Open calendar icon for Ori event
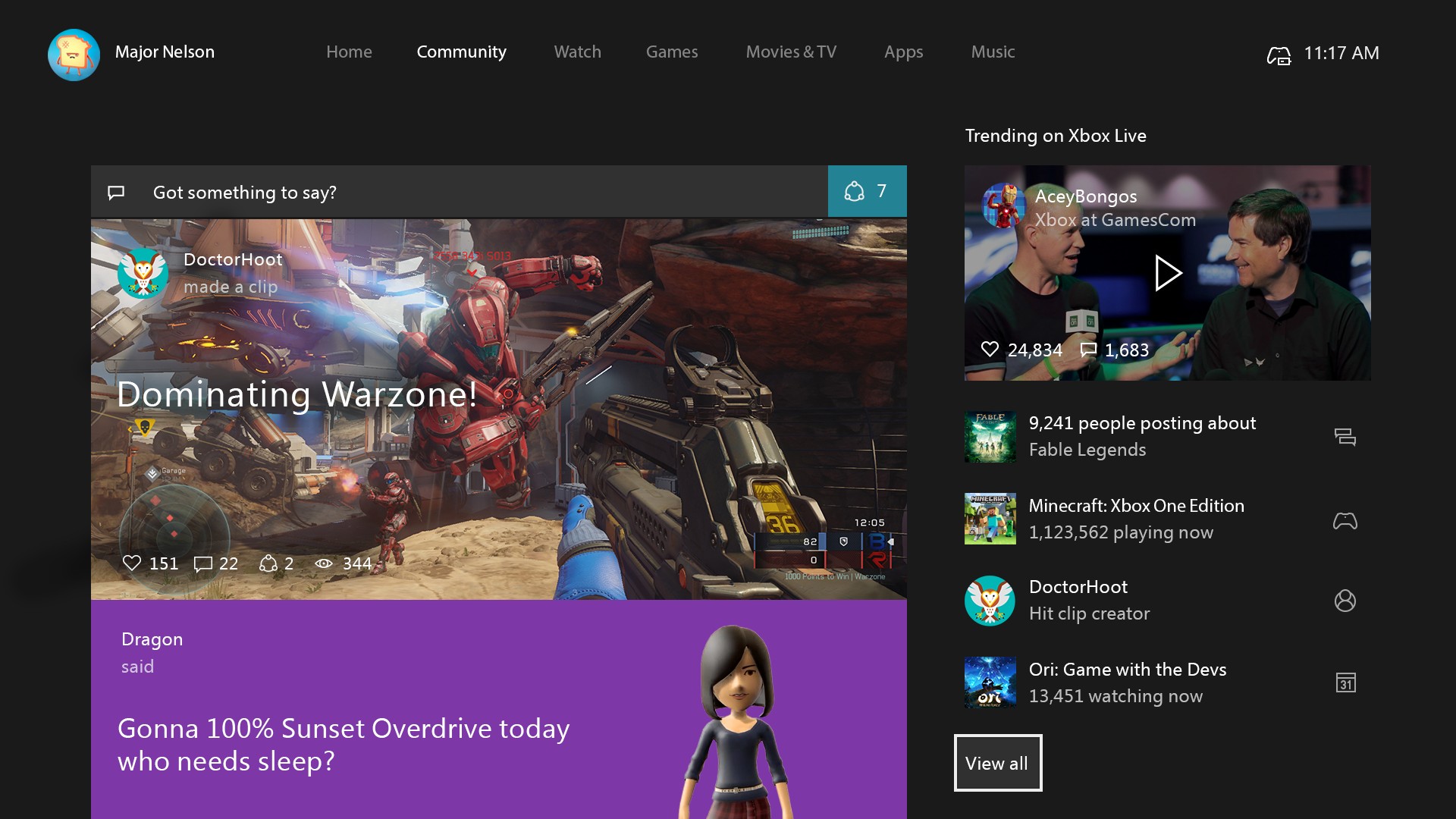Screen dimensions: 1456x819 (1345, 682)
